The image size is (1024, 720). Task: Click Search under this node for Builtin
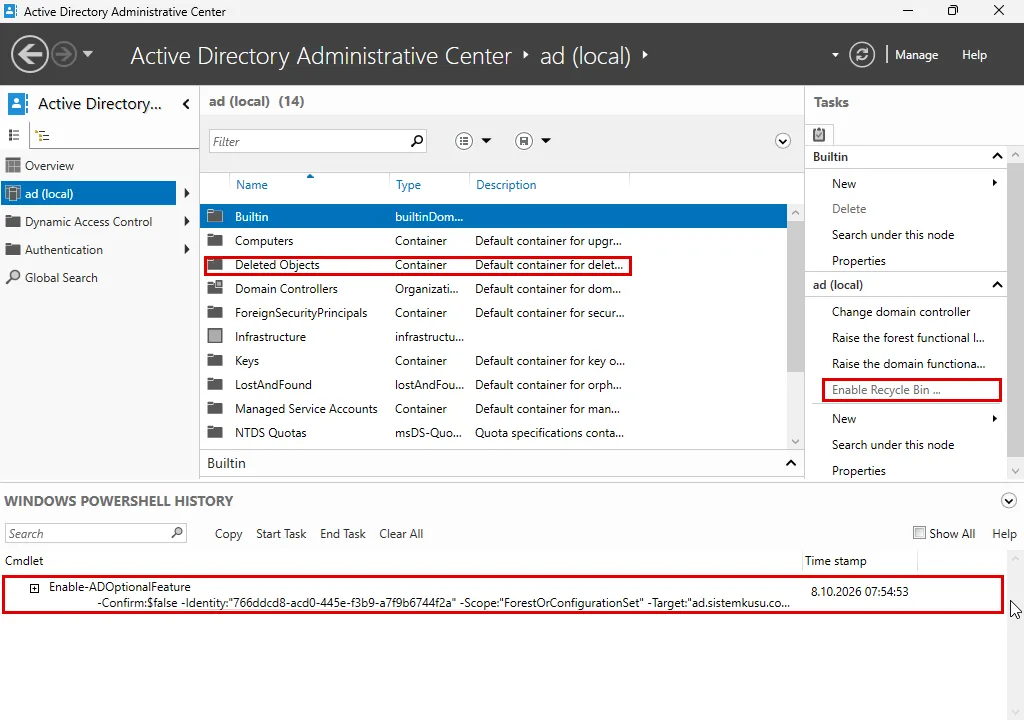(893, 235)
